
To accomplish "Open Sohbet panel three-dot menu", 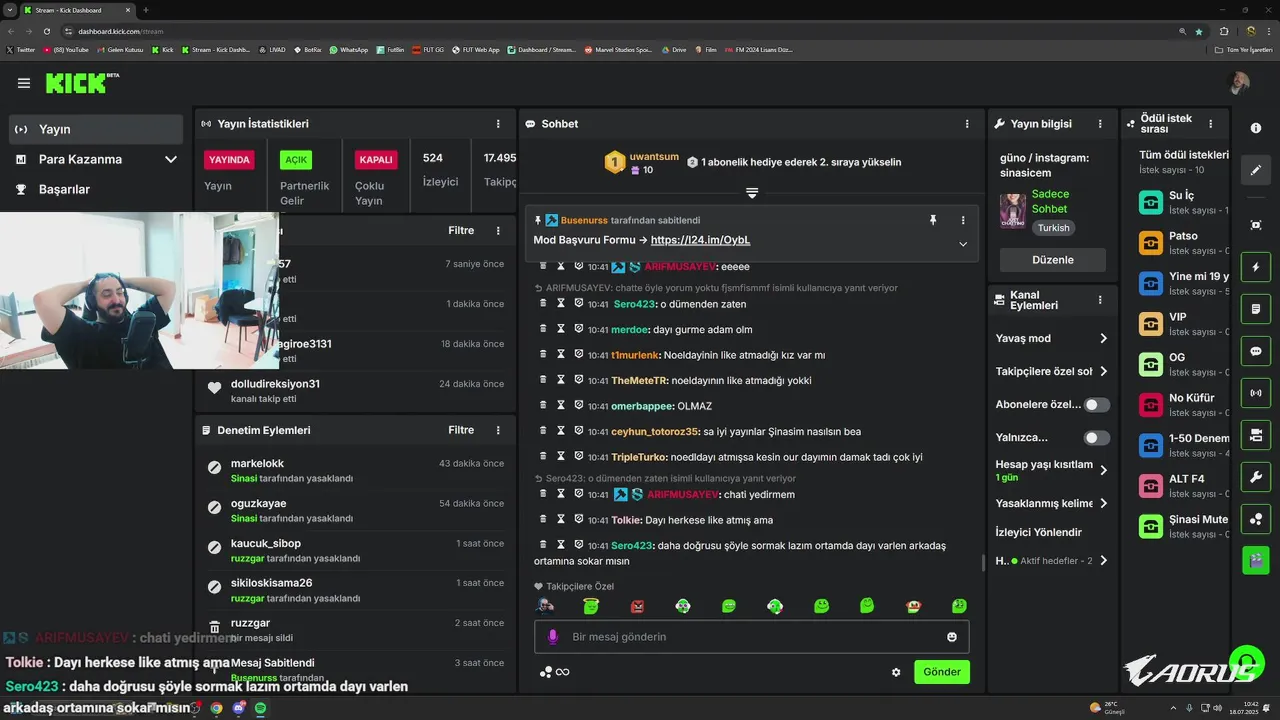I will 967,124.
